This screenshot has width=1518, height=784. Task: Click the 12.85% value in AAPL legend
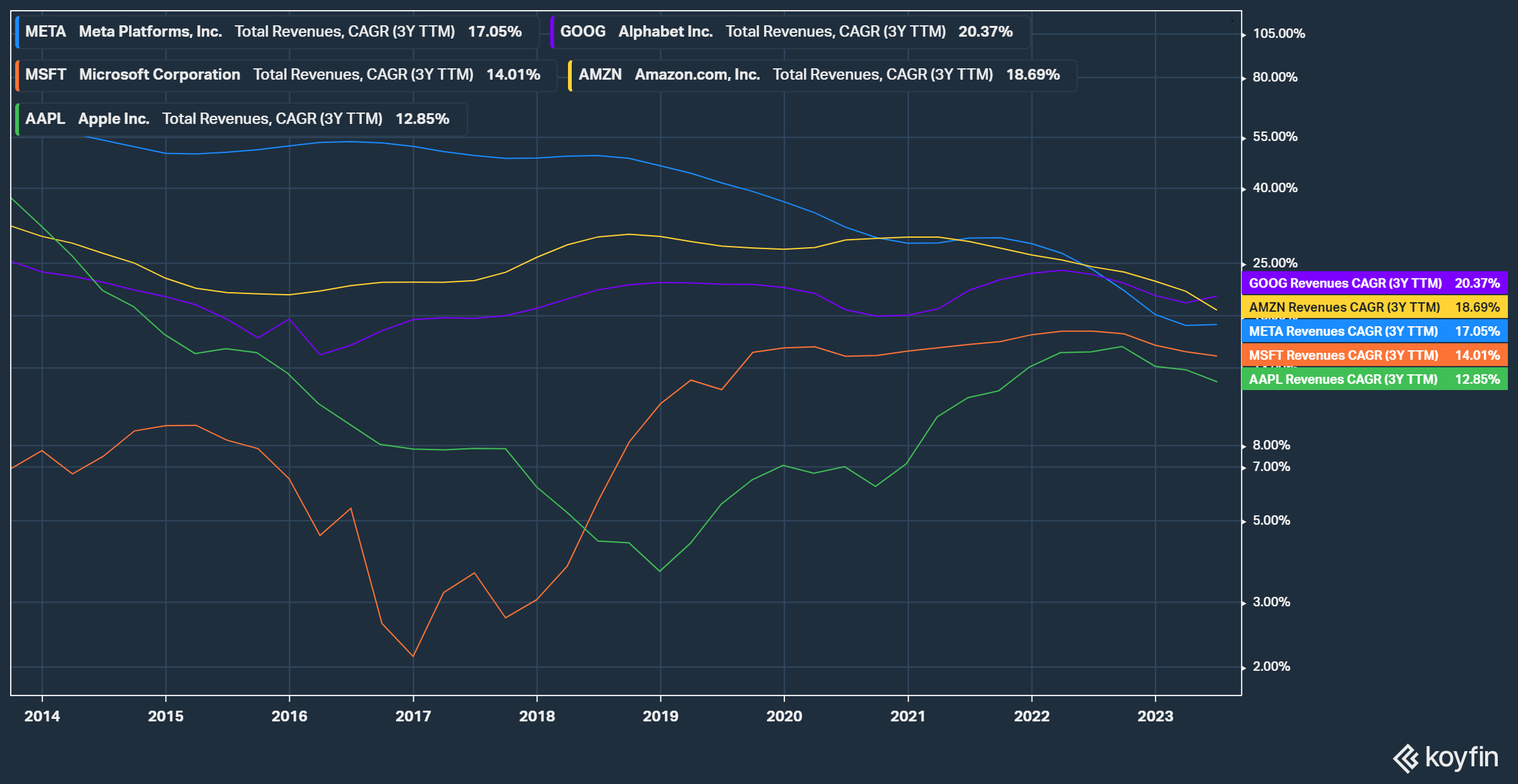click(x=423, y=119)
